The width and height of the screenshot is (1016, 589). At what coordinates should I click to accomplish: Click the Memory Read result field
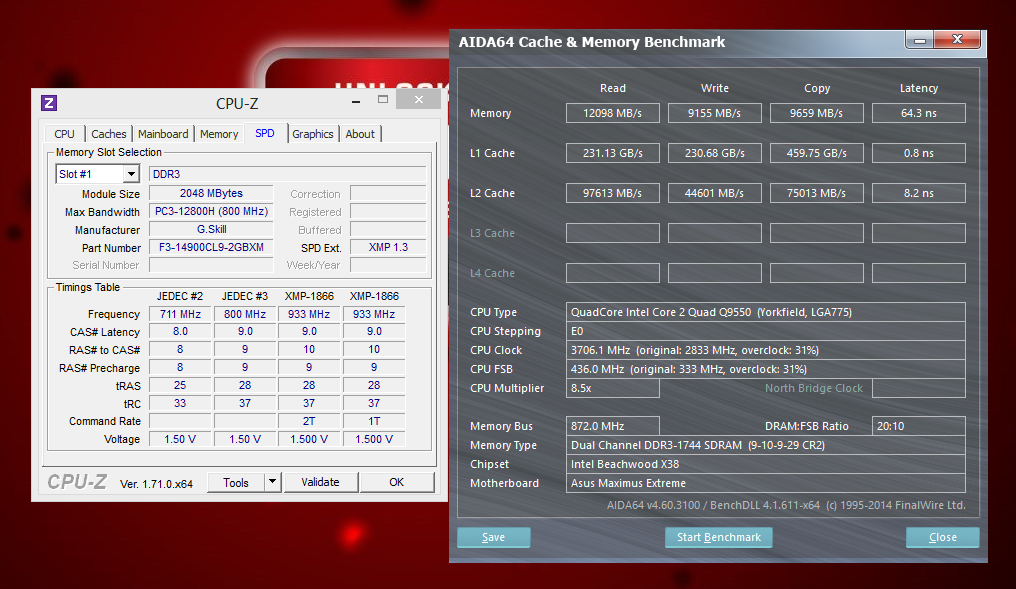pyautogui.click(x=612, y=113)
